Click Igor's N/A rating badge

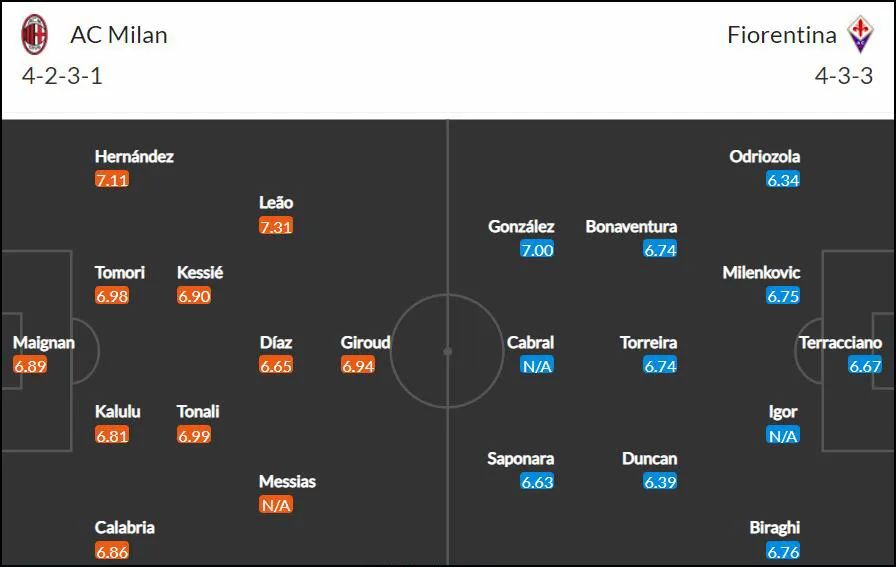pyautogui.click(x=783, y=436)
